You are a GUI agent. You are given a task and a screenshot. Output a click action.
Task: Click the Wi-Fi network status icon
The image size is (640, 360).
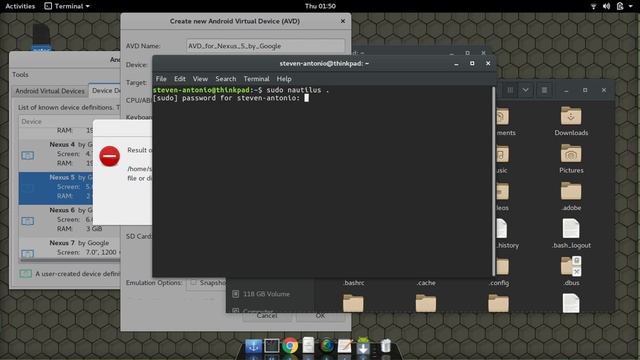click(x=593, y=6)
